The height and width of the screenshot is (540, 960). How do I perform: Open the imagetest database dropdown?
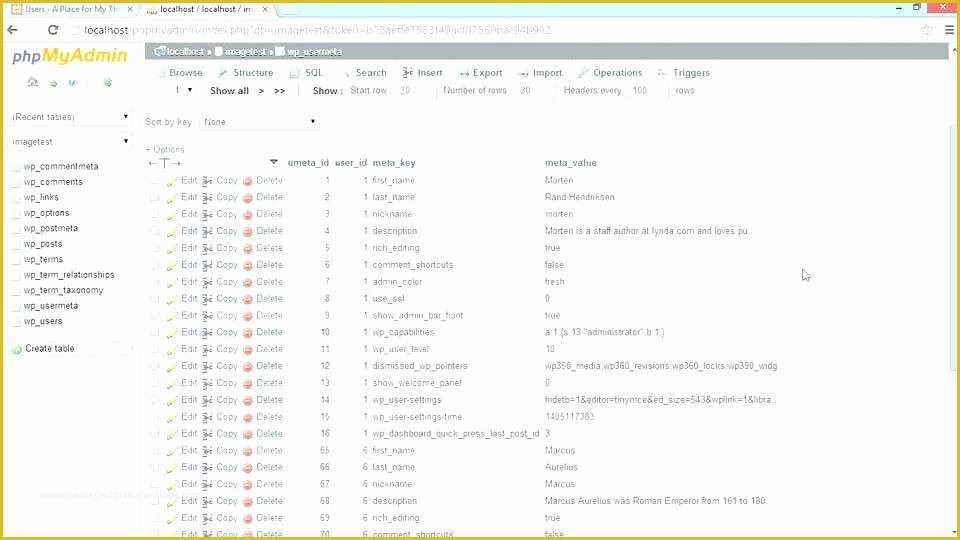coord(70,141)
